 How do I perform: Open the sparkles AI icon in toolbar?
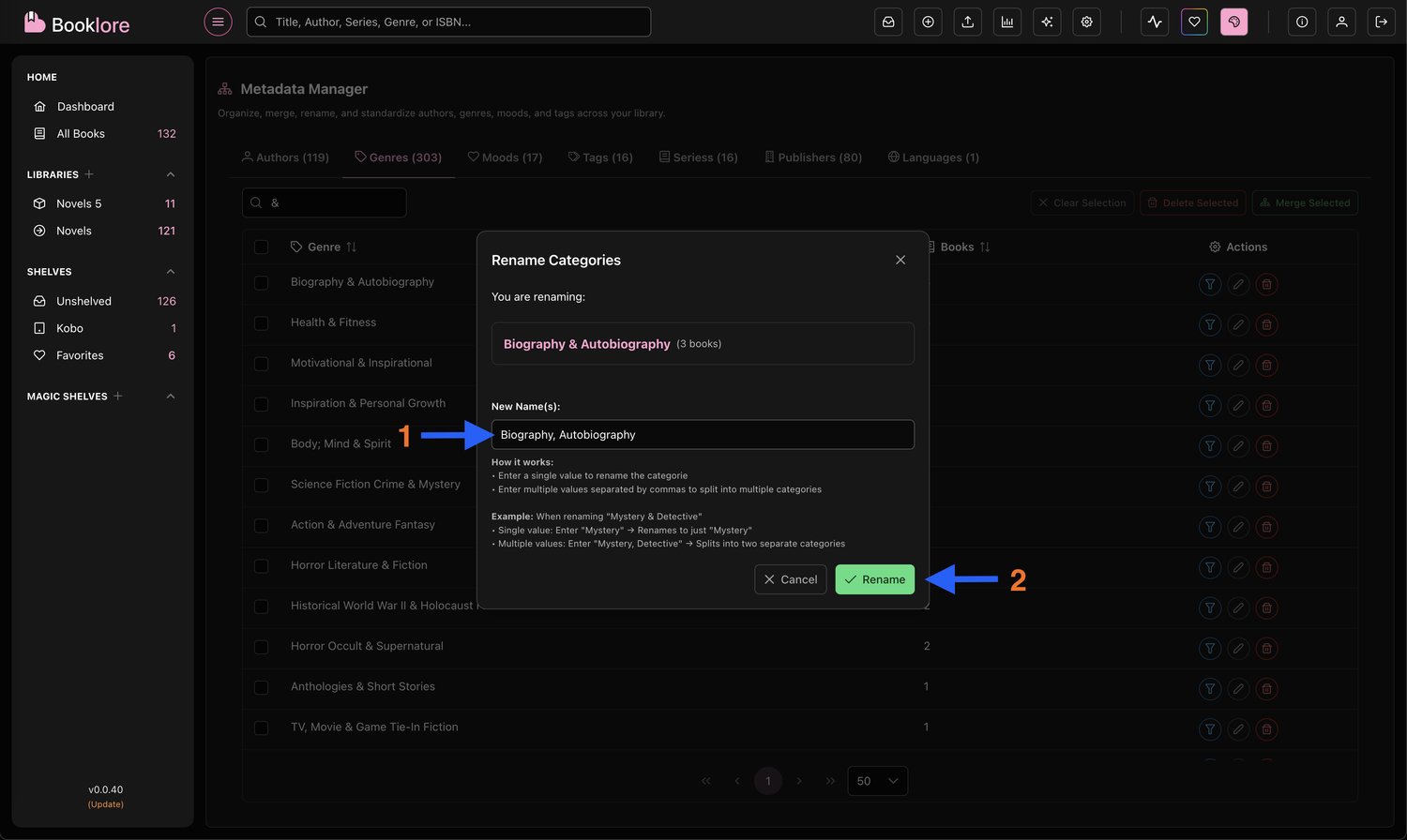1047,22
